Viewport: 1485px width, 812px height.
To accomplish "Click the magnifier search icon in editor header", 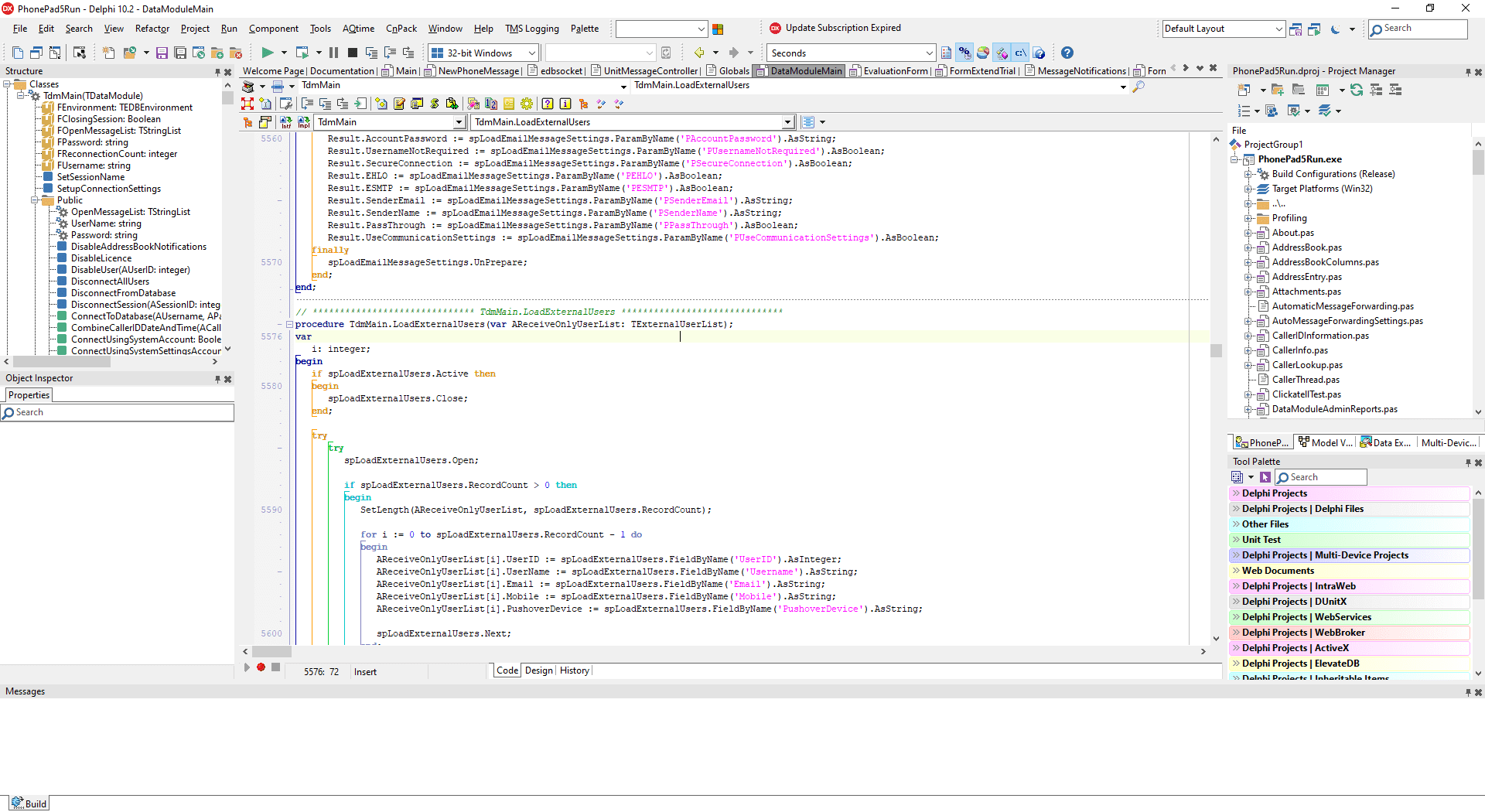I will pyautogui.click(x=1138, y=87).
